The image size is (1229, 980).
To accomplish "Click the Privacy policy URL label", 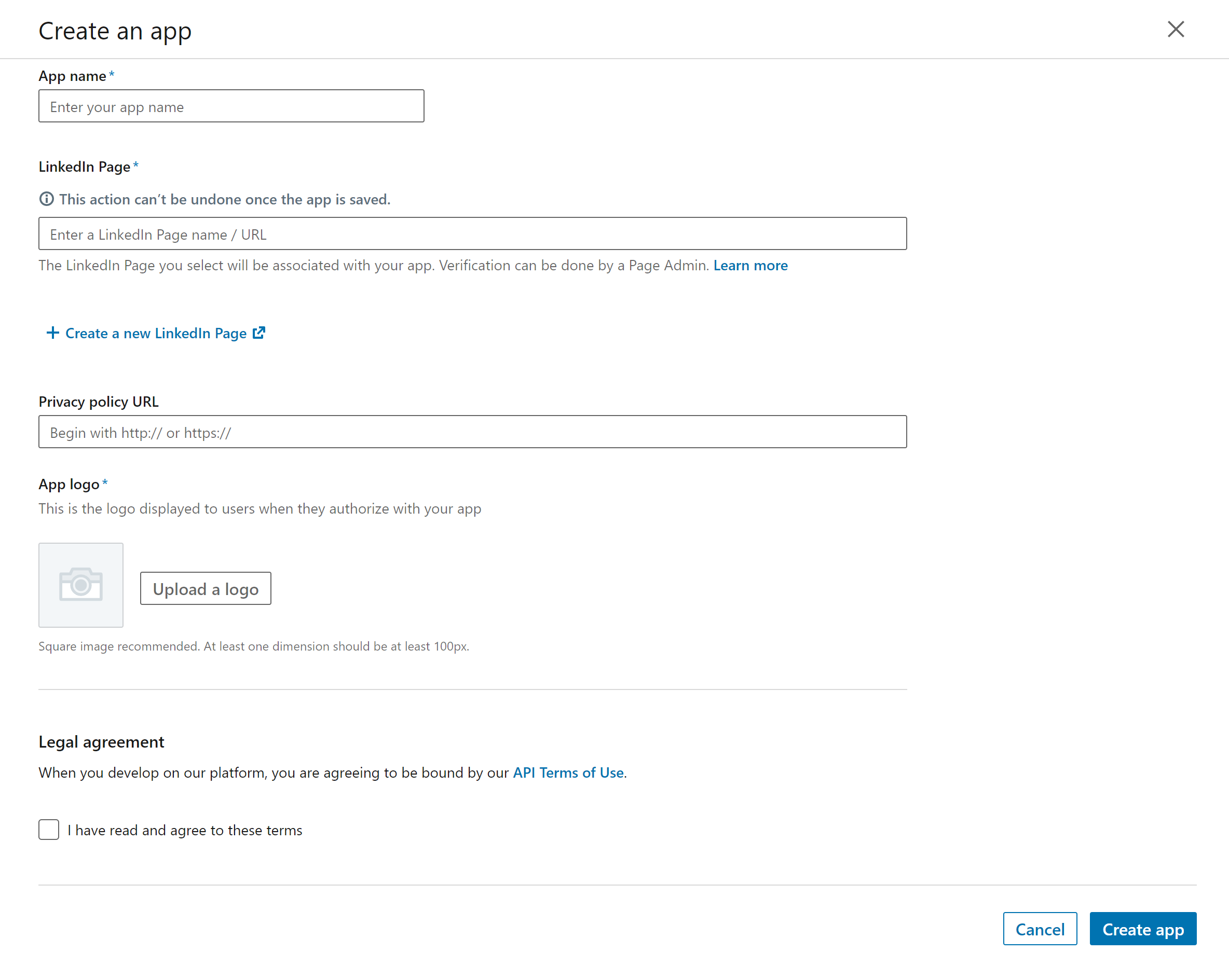I will (99, 402).
